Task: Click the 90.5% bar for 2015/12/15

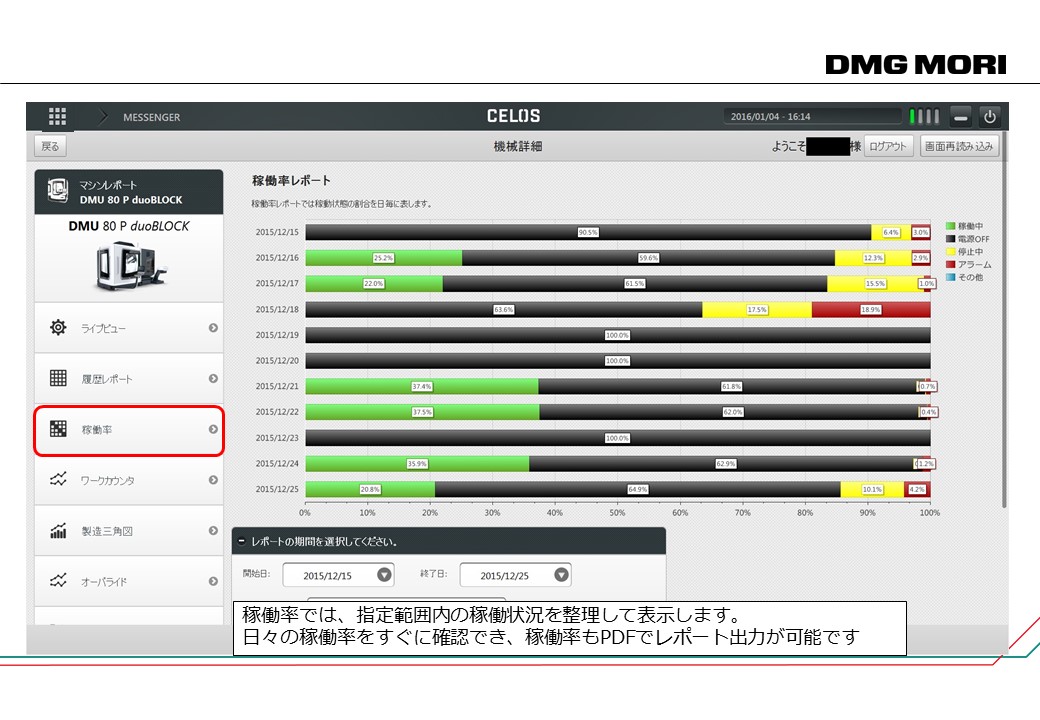Action: 588,232
